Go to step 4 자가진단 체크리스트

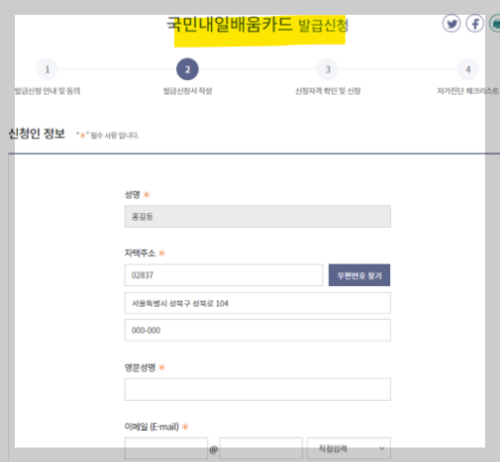coord(468,69)
